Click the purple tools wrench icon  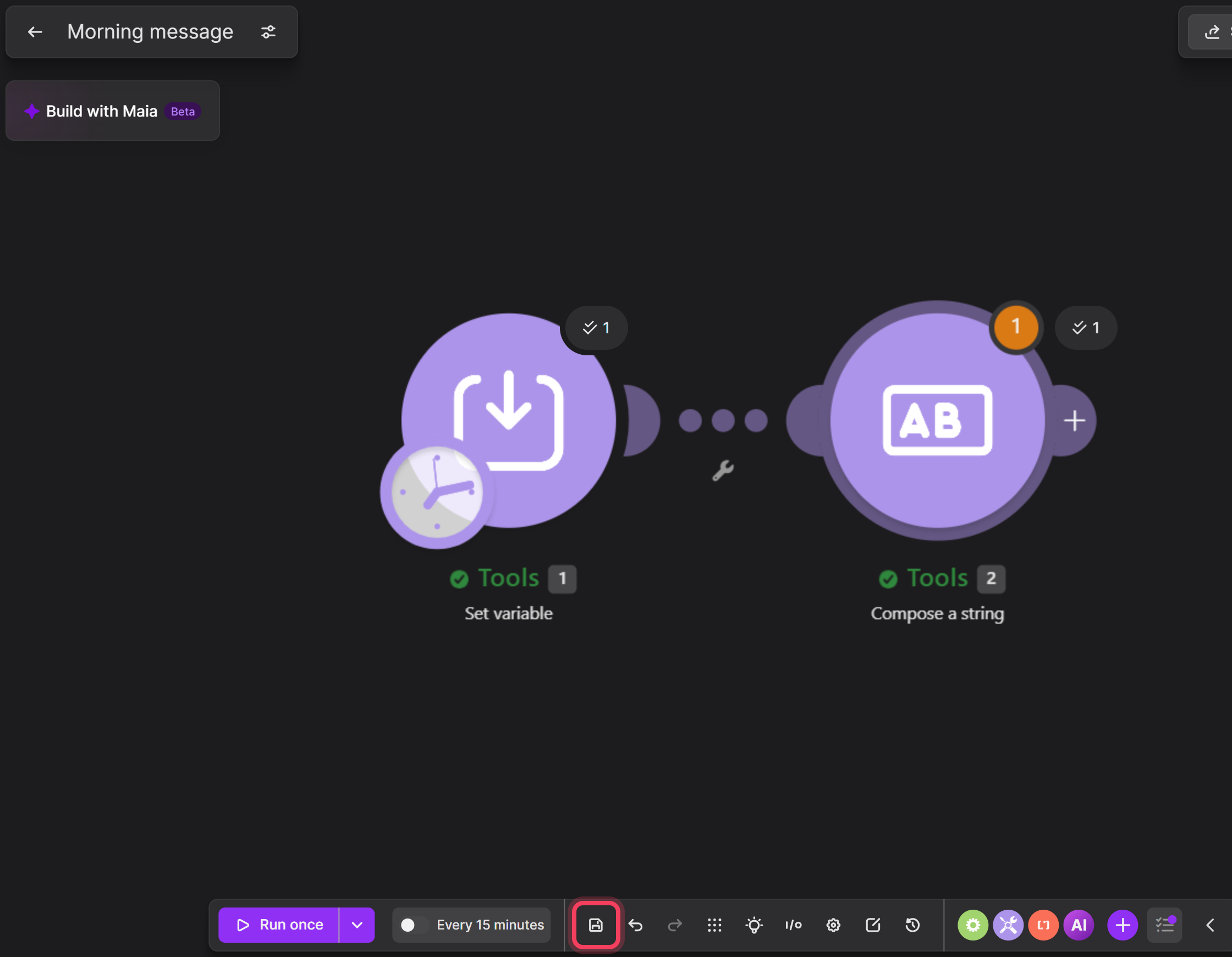point(1008,925)
